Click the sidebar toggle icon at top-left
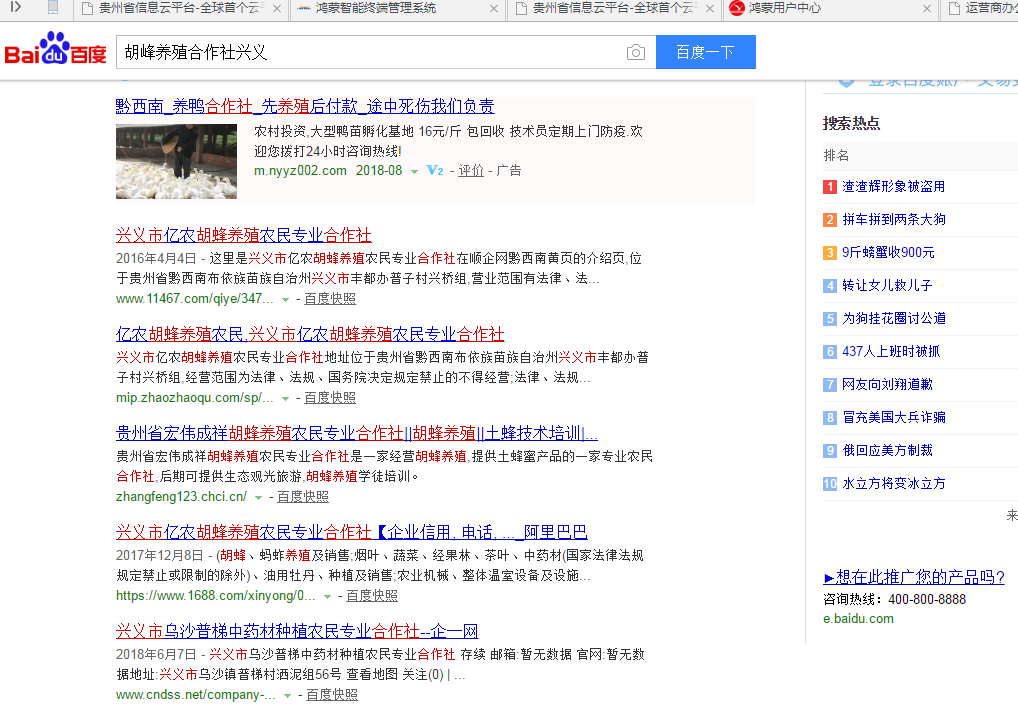Viewport: 1018px width, 716px height. coord(16,8)
